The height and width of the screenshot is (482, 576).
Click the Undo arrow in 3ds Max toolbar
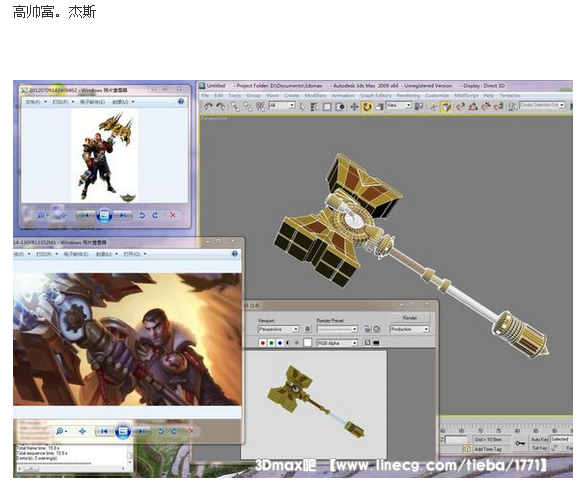pos(209,107)
